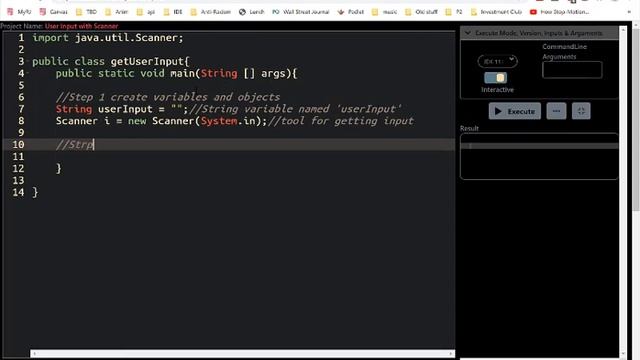Toggle fullscreen with the expand icon button
Image resolution: width=640 pixels, height=360 pixels.
point(581,111)
